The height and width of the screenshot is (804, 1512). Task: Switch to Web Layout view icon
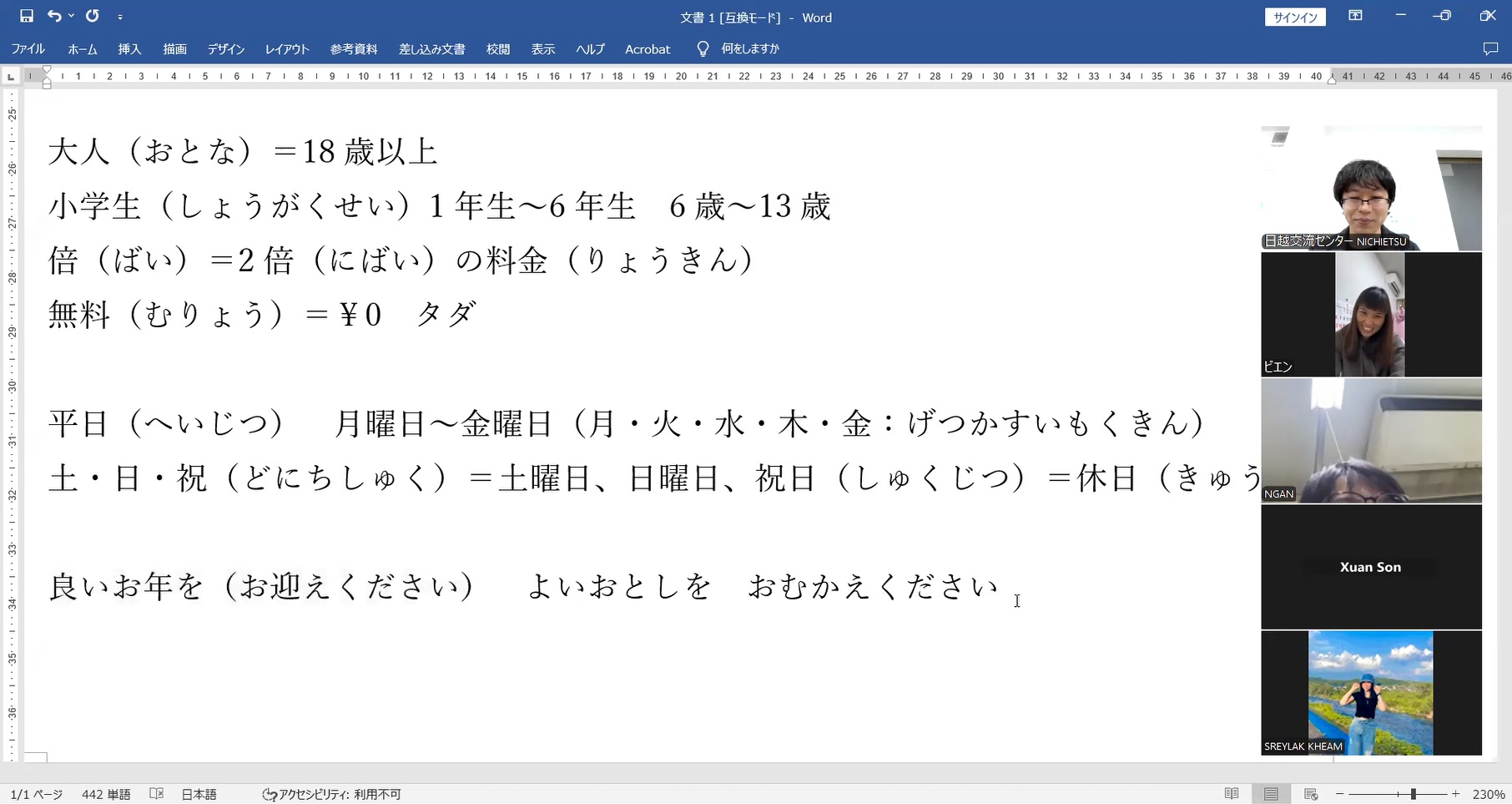1311,794
